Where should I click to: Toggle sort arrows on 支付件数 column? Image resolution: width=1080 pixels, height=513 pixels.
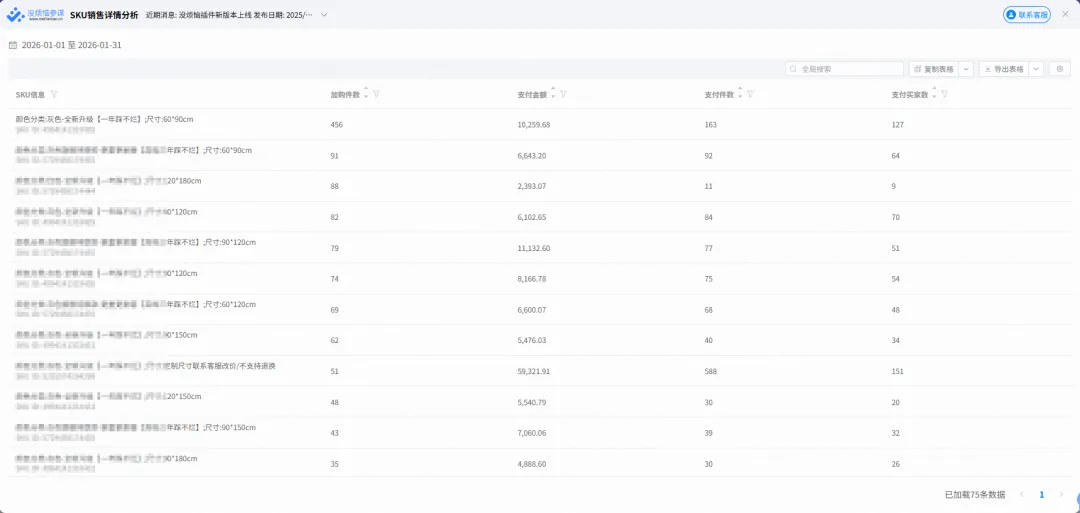pyautogui.click(x=740, y=93)
